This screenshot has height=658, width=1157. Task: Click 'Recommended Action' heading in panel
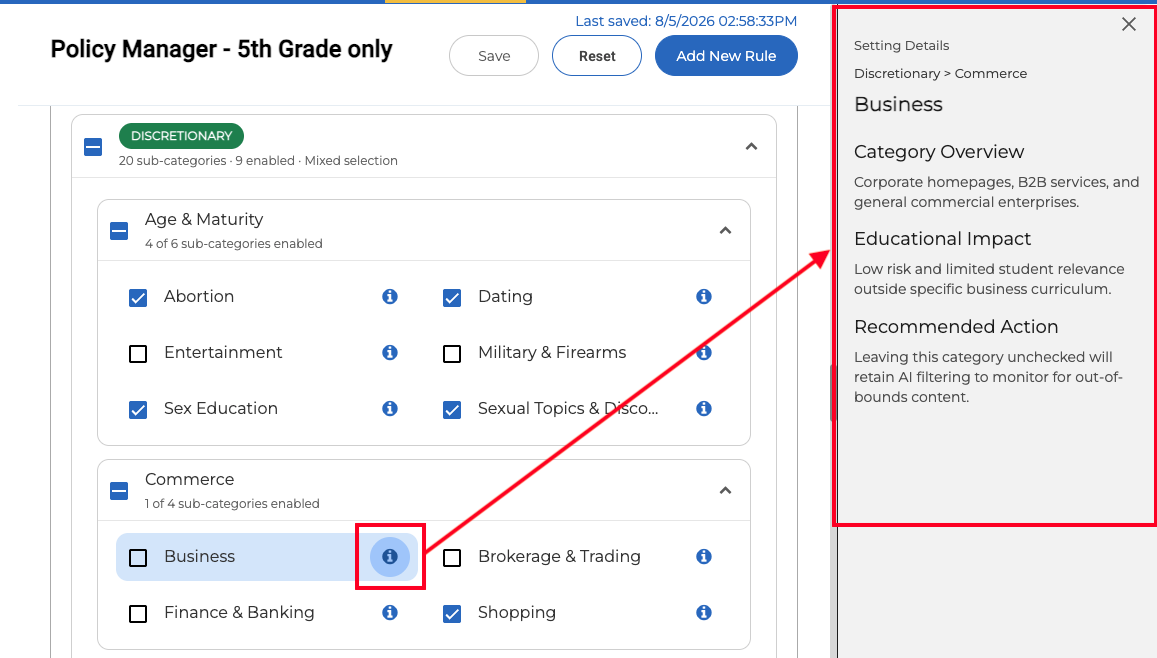click(x=956, y=327)
